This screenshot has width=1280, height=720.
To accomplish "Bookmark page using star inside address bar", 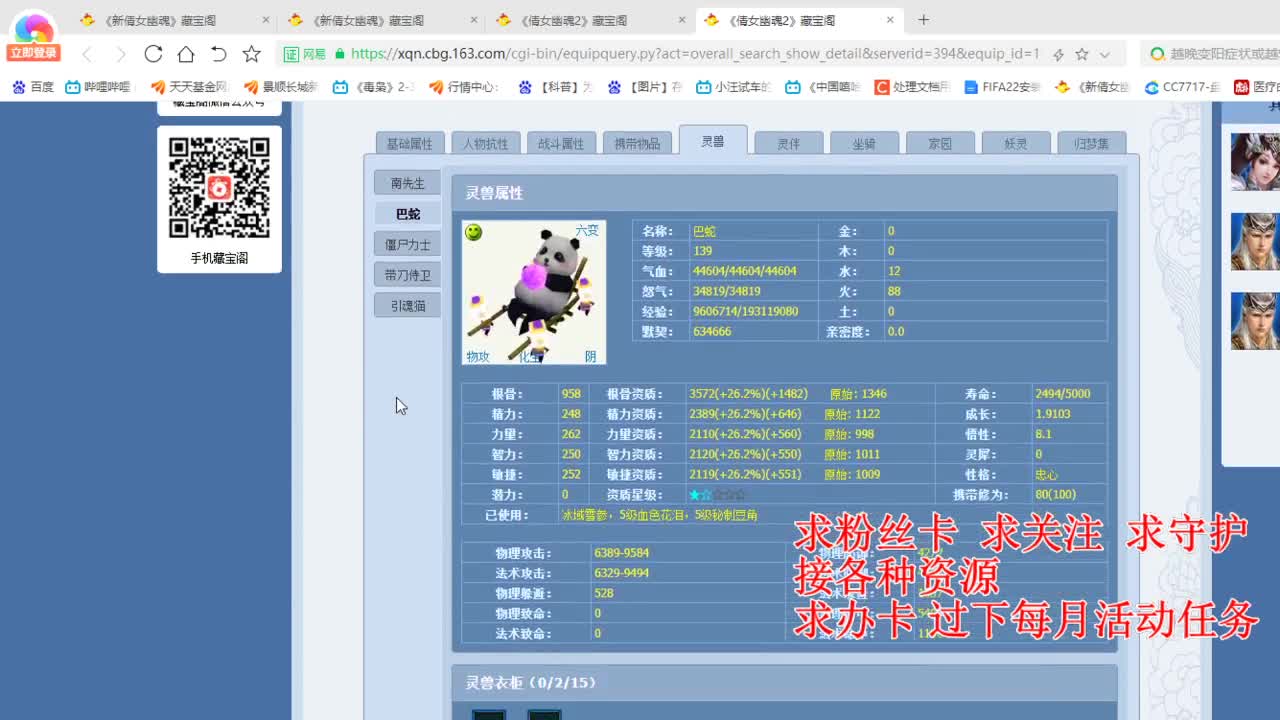I will click(x=1082, y=54).
